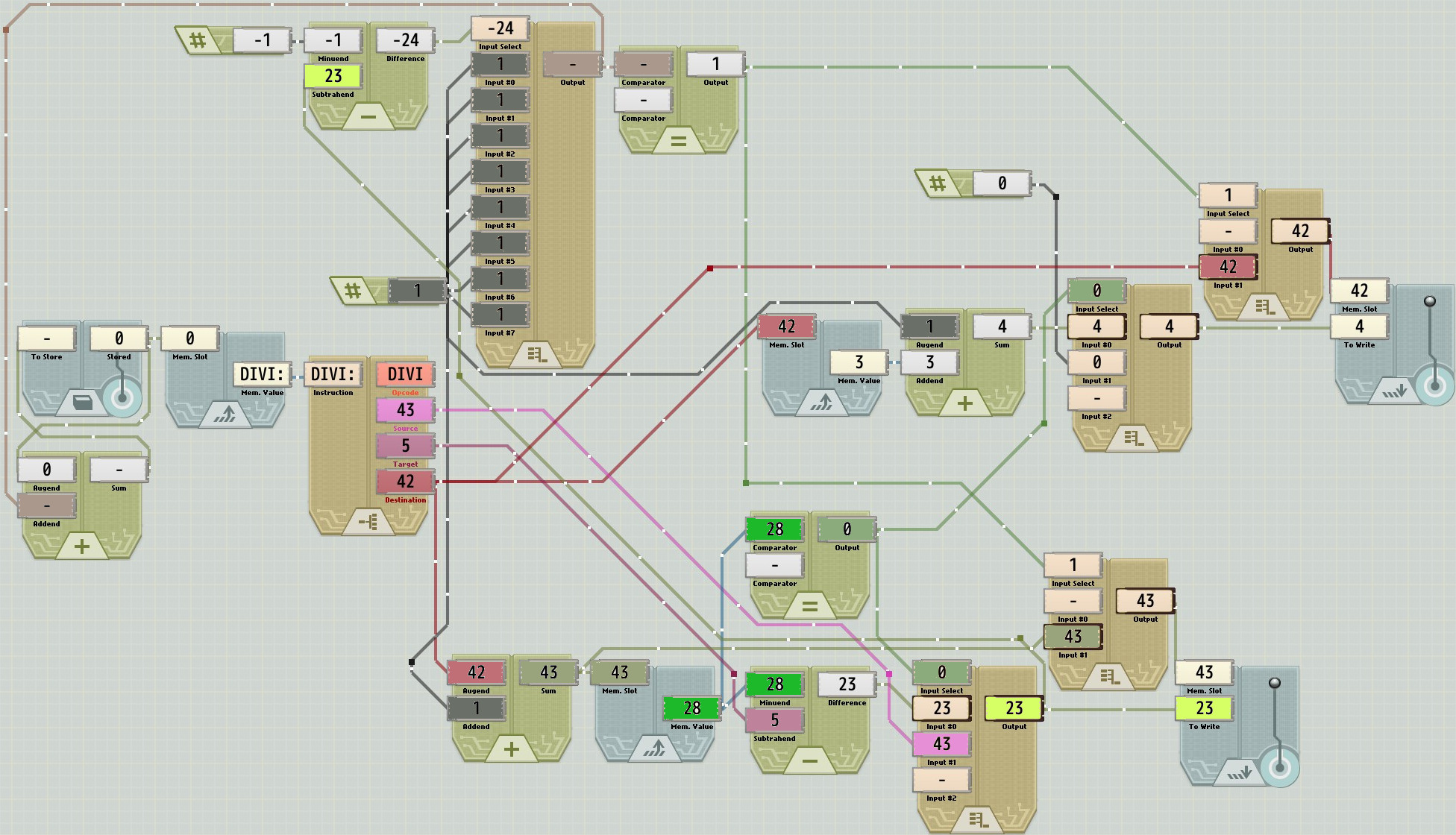
Task: Click the yellow 23 To Write field
Action: pos(1204,708)
